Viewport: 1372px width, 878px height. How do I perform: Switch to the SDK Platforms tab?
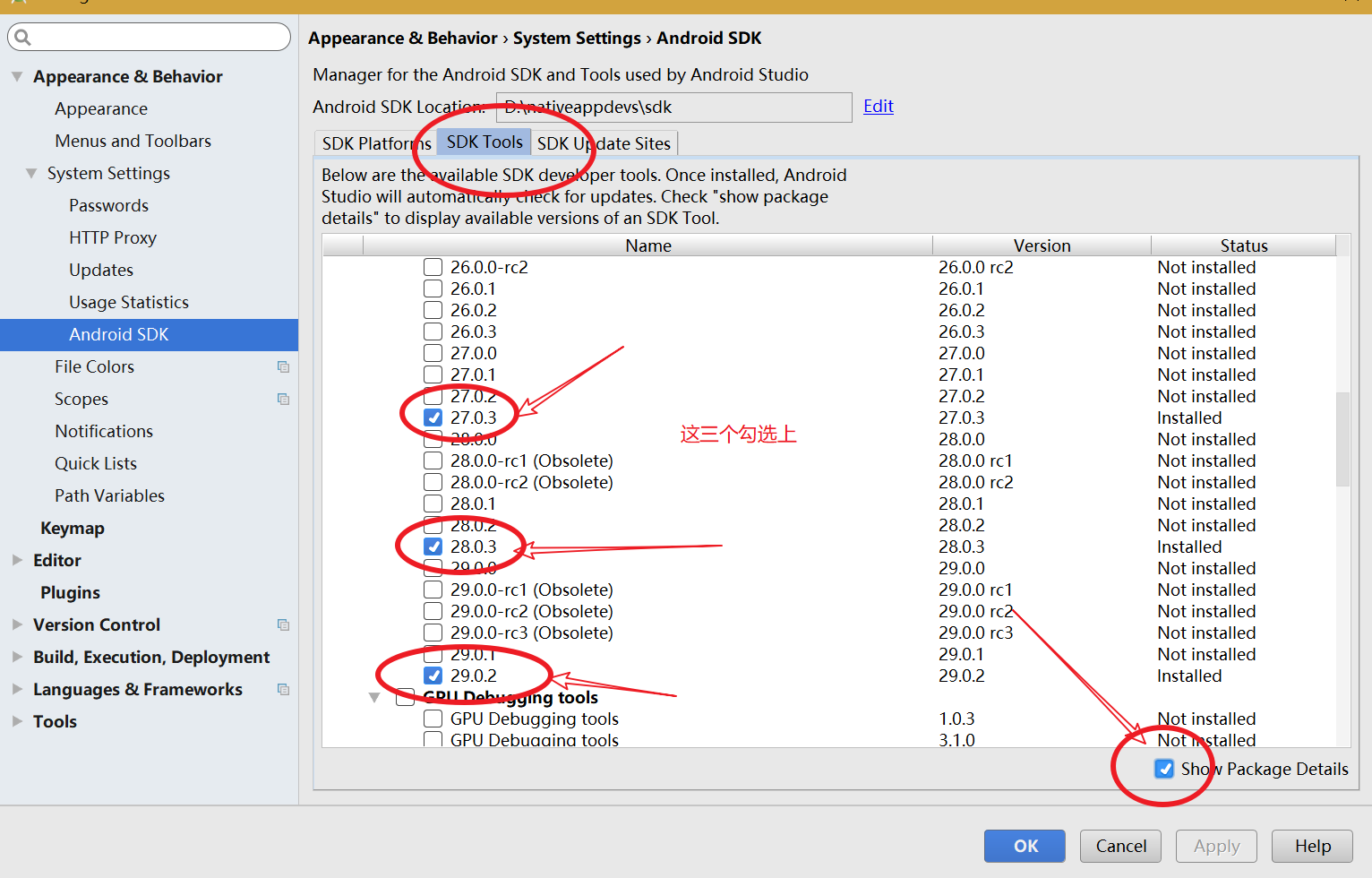click(x=376, y=143)
